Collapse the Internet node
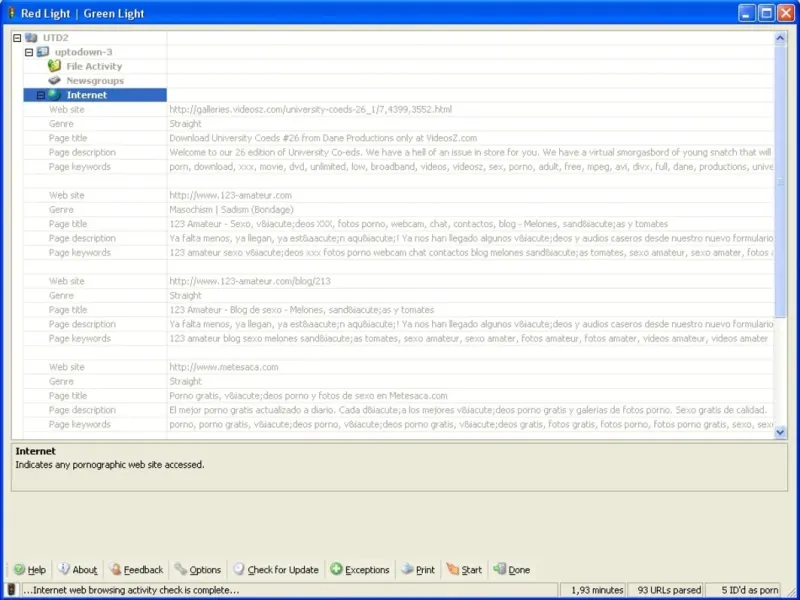This screenshot has height=600, width=800. click(x=41, y=95)
